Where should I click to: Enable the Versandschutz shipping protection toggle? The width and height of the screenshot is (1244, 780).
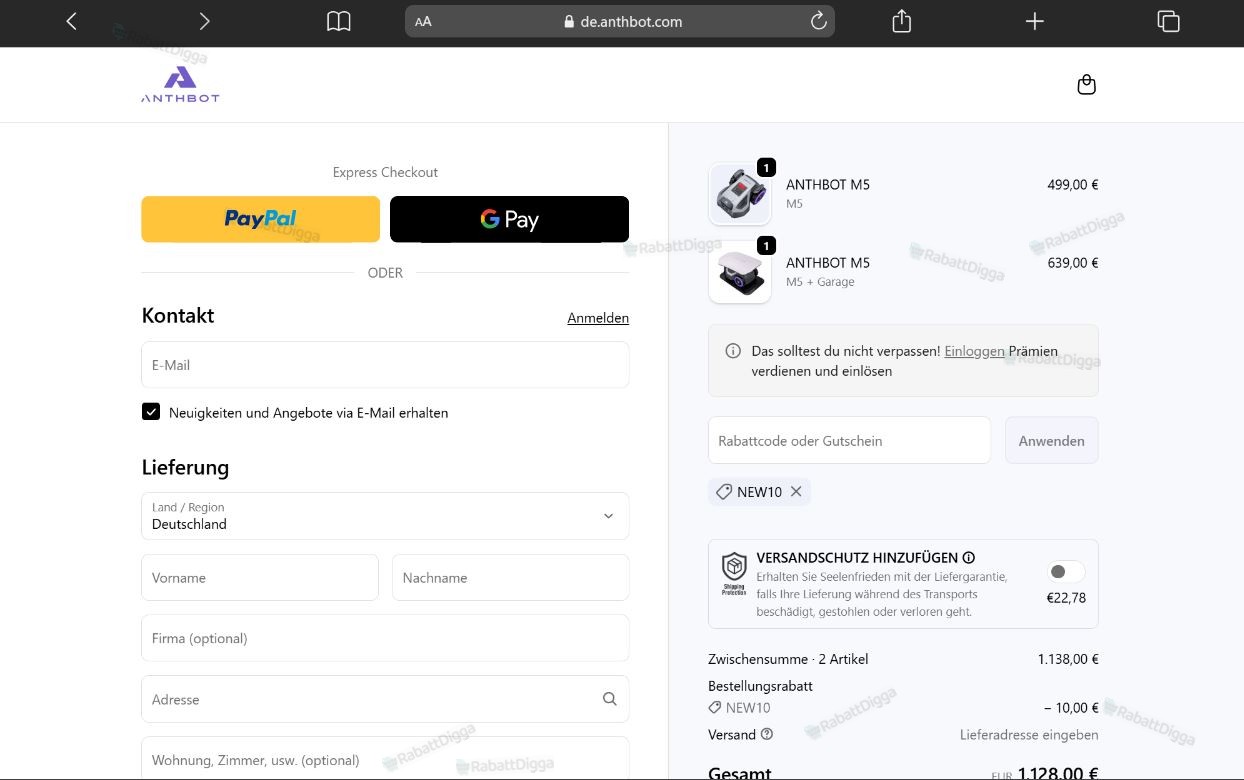1066,572
